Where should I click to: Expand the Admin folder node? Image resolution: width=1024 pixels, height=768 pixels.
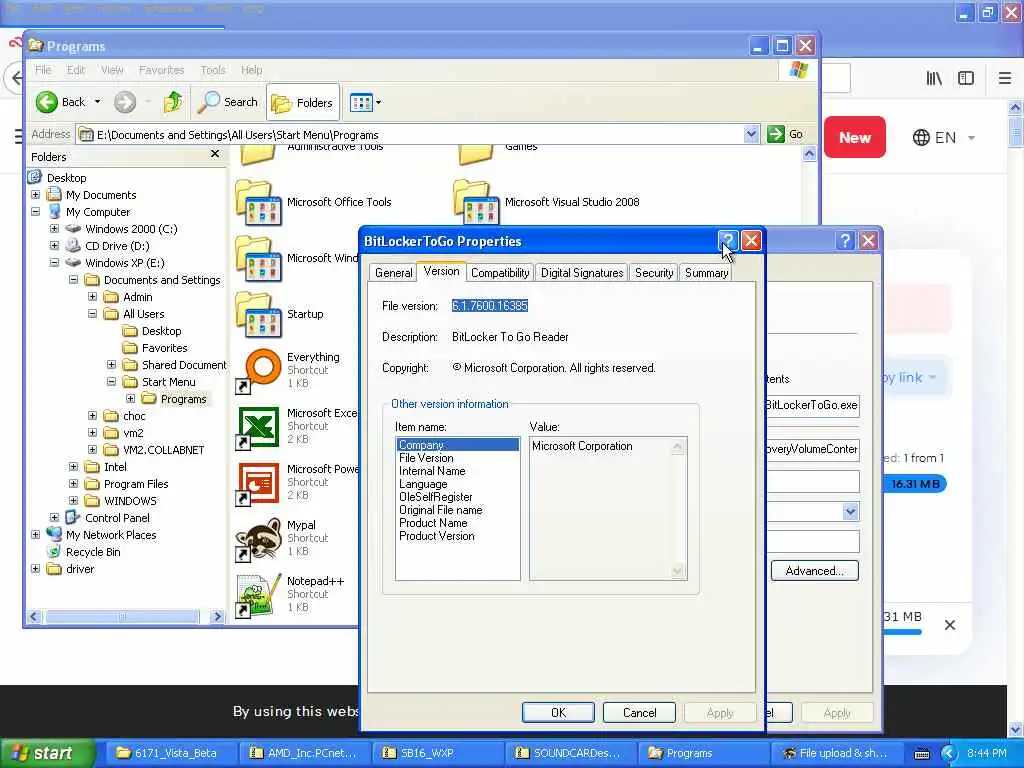pyautogui.click(x=92, y=296)
